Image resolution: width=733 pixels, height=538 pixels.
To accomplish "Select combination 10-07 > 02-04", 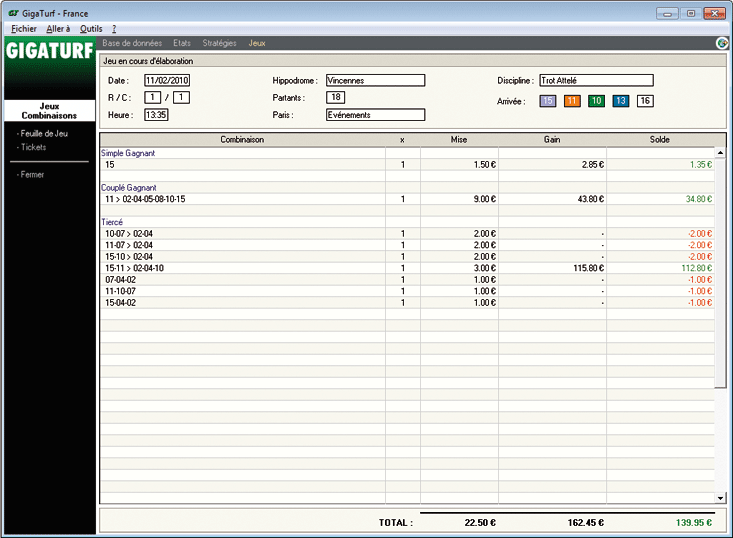I will pos(407,234).
